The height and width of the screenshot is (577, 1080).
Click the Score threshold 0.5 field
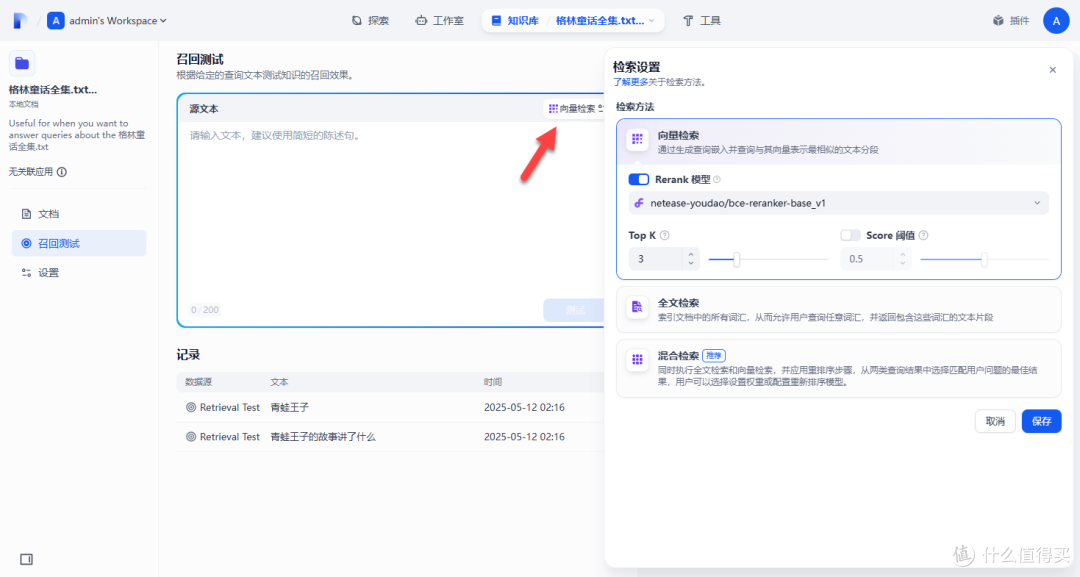point(868,259)
